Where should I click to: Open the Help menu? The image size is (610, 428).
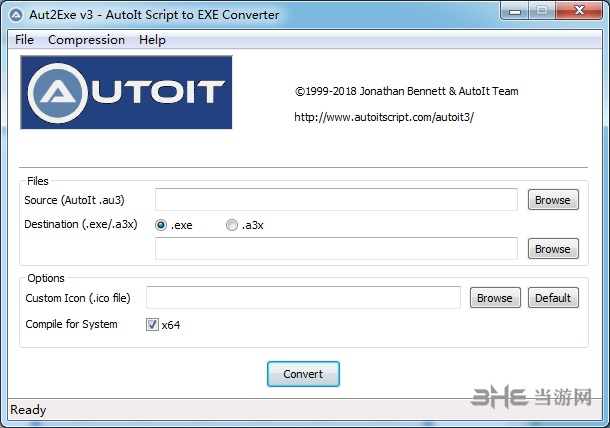pyautogui.click(x=152, y=40)
